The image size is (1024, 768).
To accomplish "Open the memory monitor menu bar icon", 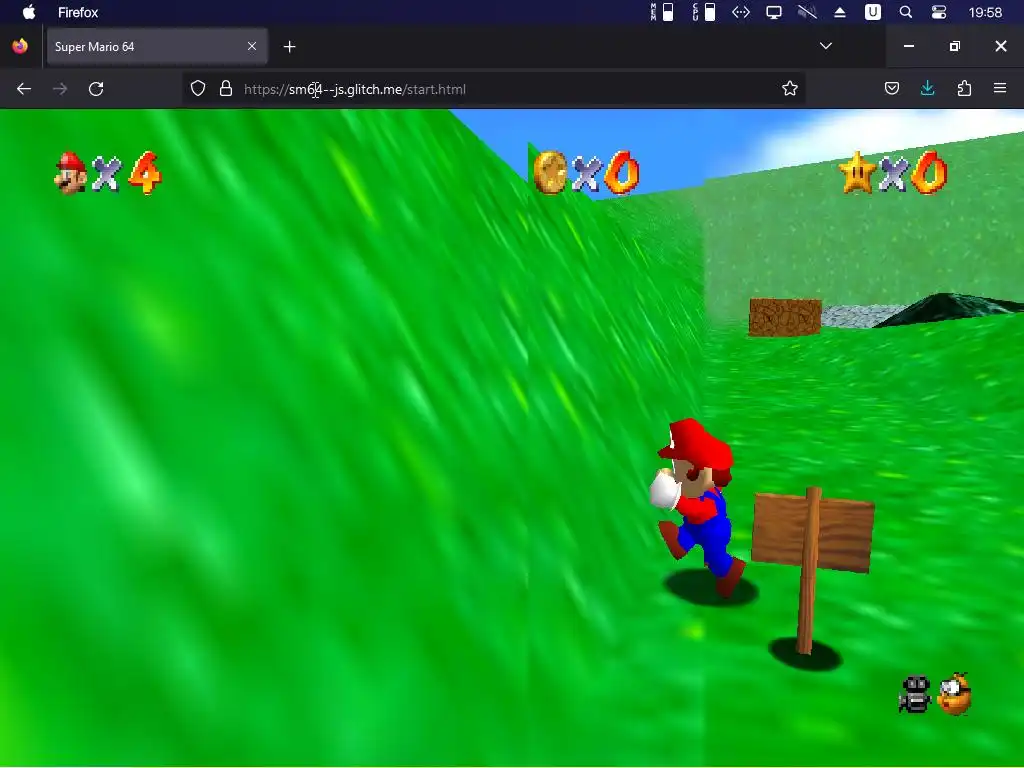I will (662, 12).
